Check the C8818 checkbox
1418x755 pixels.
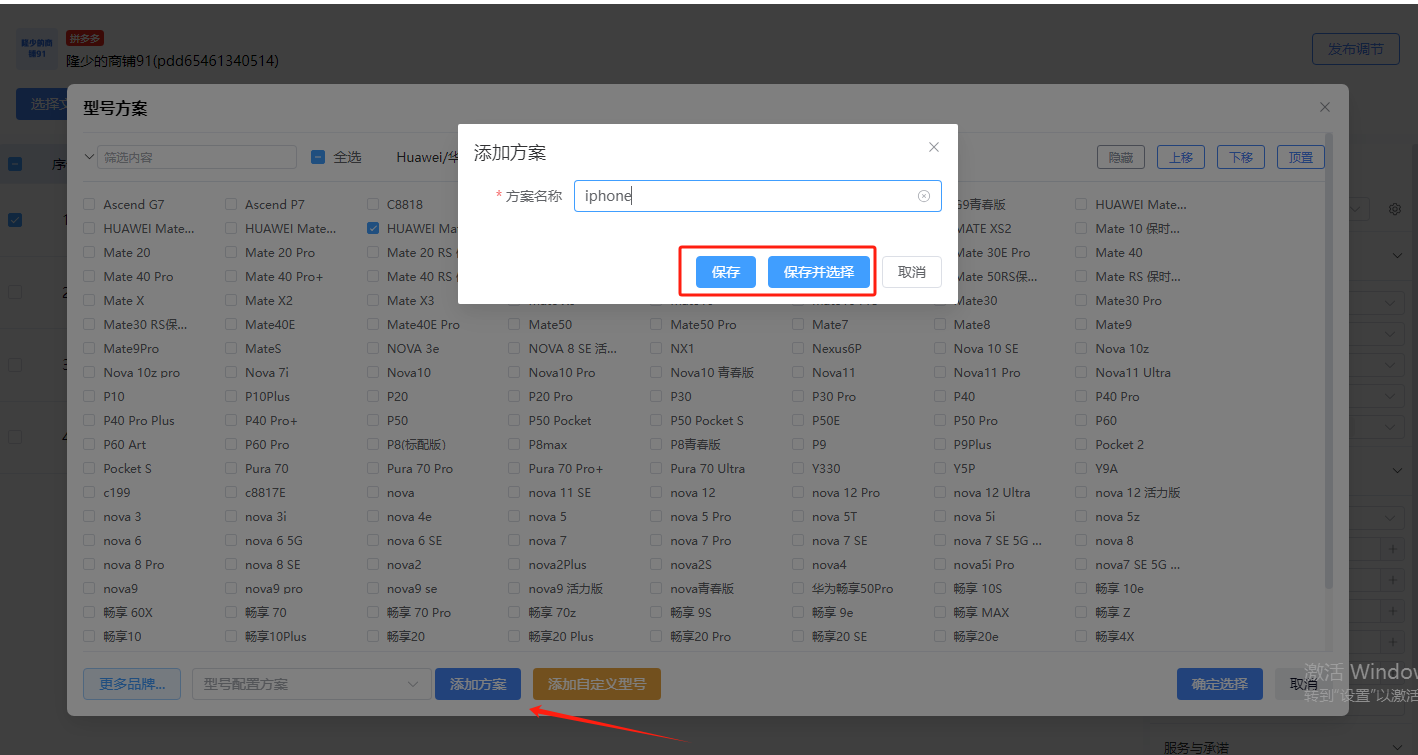(374, 205)
